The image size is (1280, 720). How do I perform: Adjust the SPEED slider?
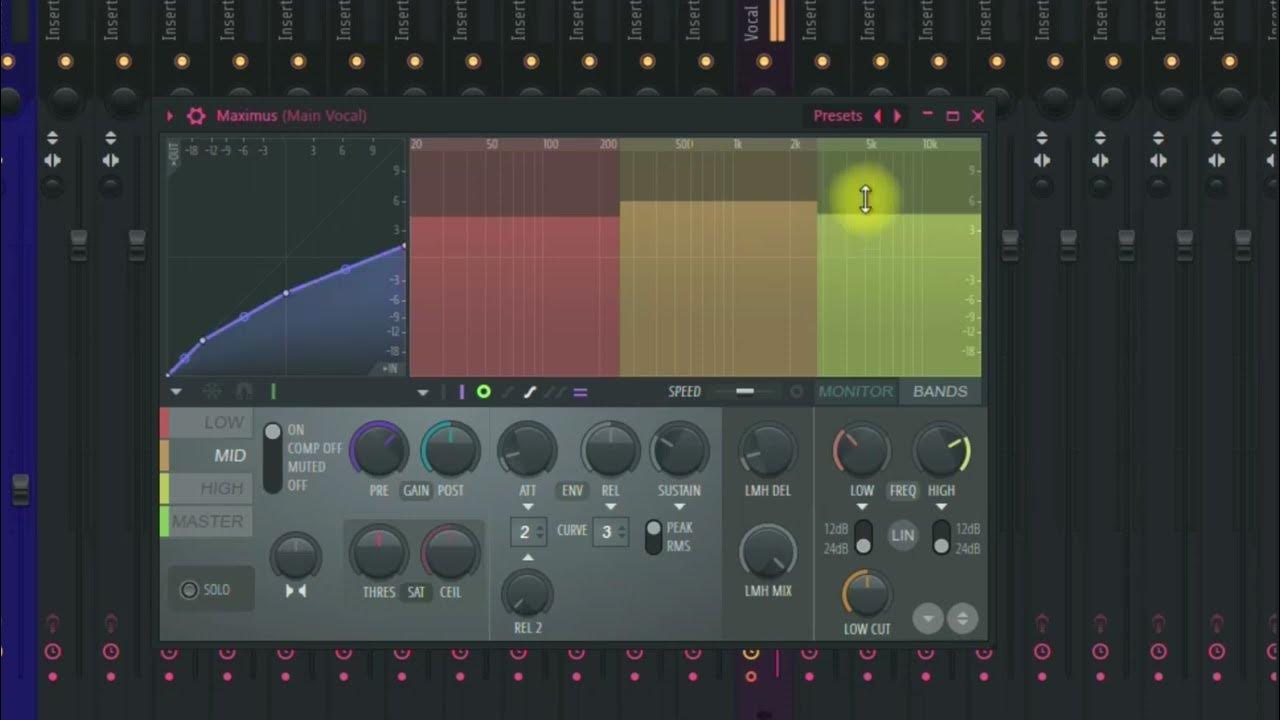pyautogui.click(x=745, y=392)
